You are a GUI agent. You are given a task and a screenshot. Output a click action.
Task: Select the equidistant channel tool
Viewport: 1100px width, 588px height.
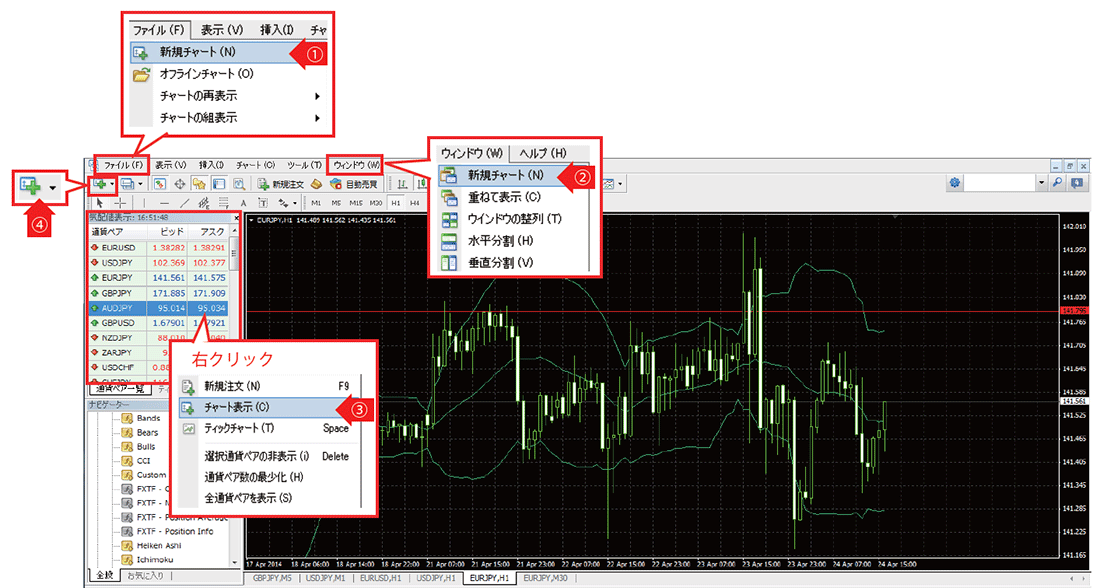pyautogui.click(x=205, y=203)
